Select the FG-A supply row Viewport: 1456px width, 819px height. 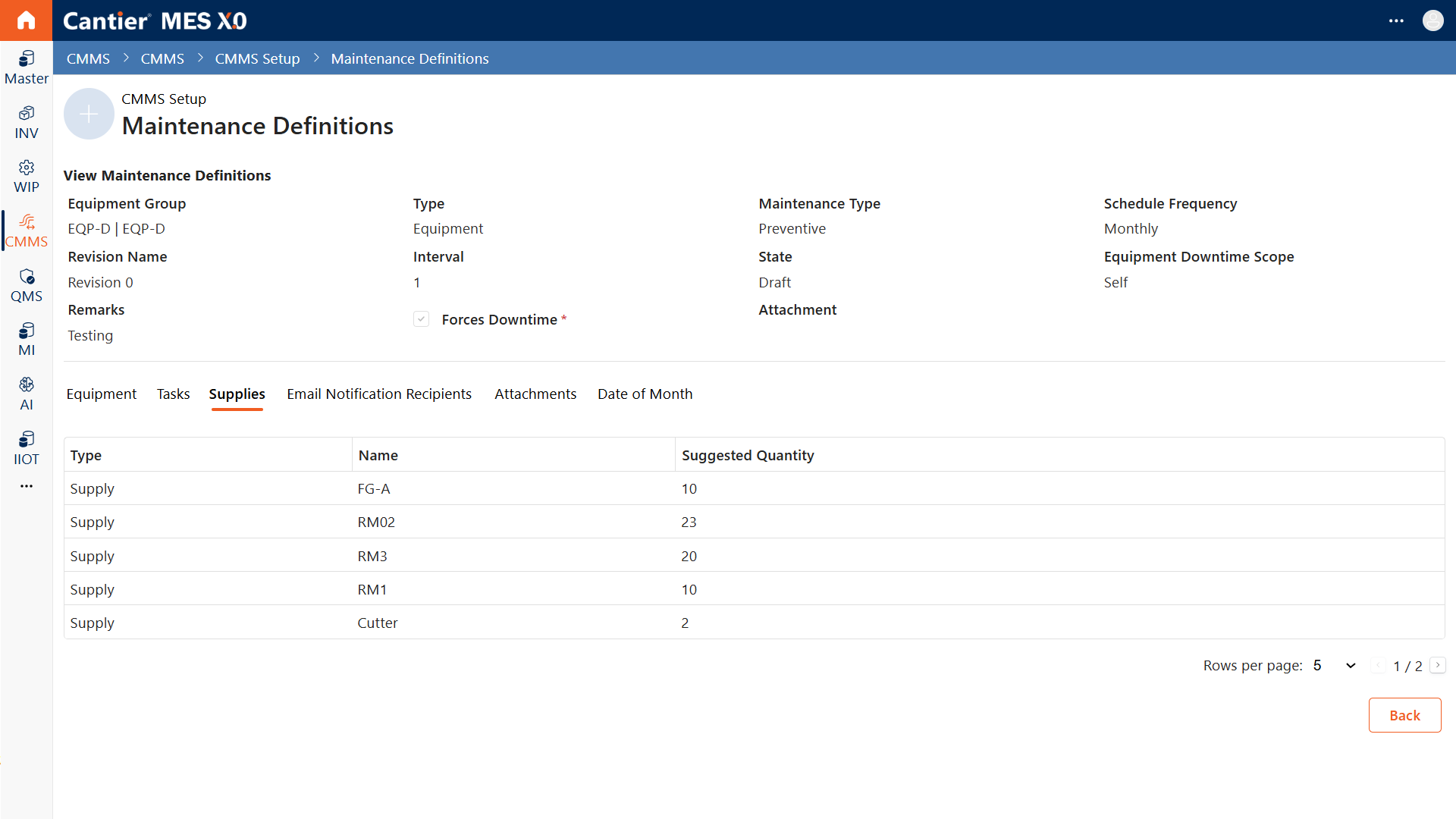coord(754,488)
